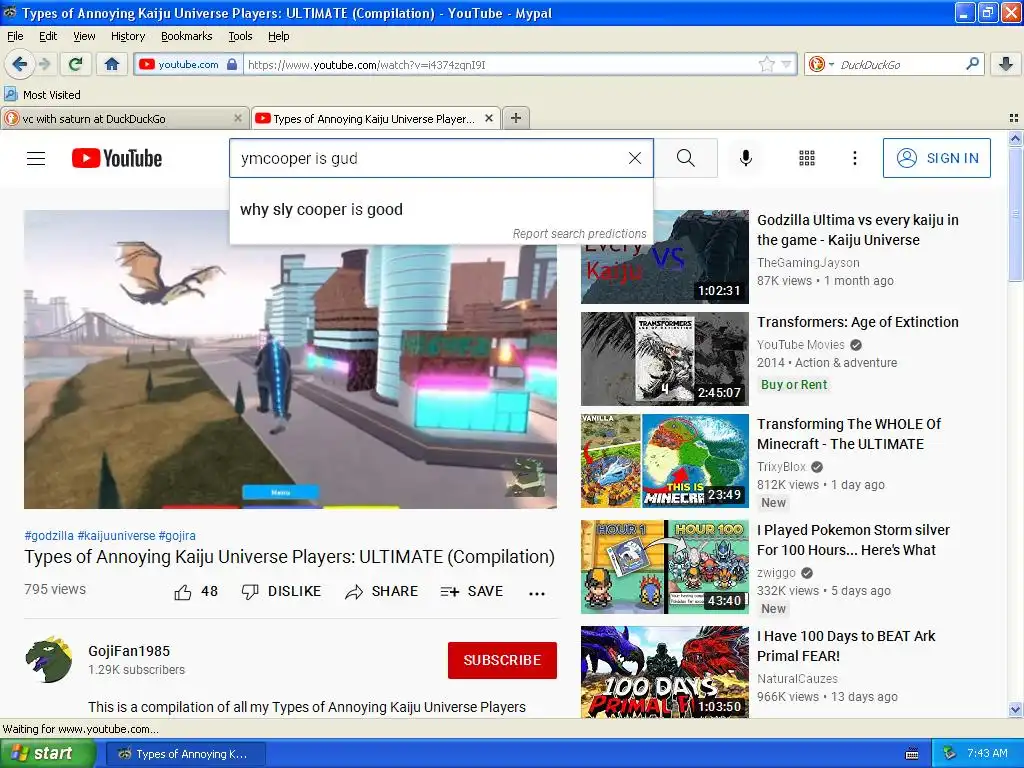Click the YouTube search magnifier button

(x=686, y=158)
